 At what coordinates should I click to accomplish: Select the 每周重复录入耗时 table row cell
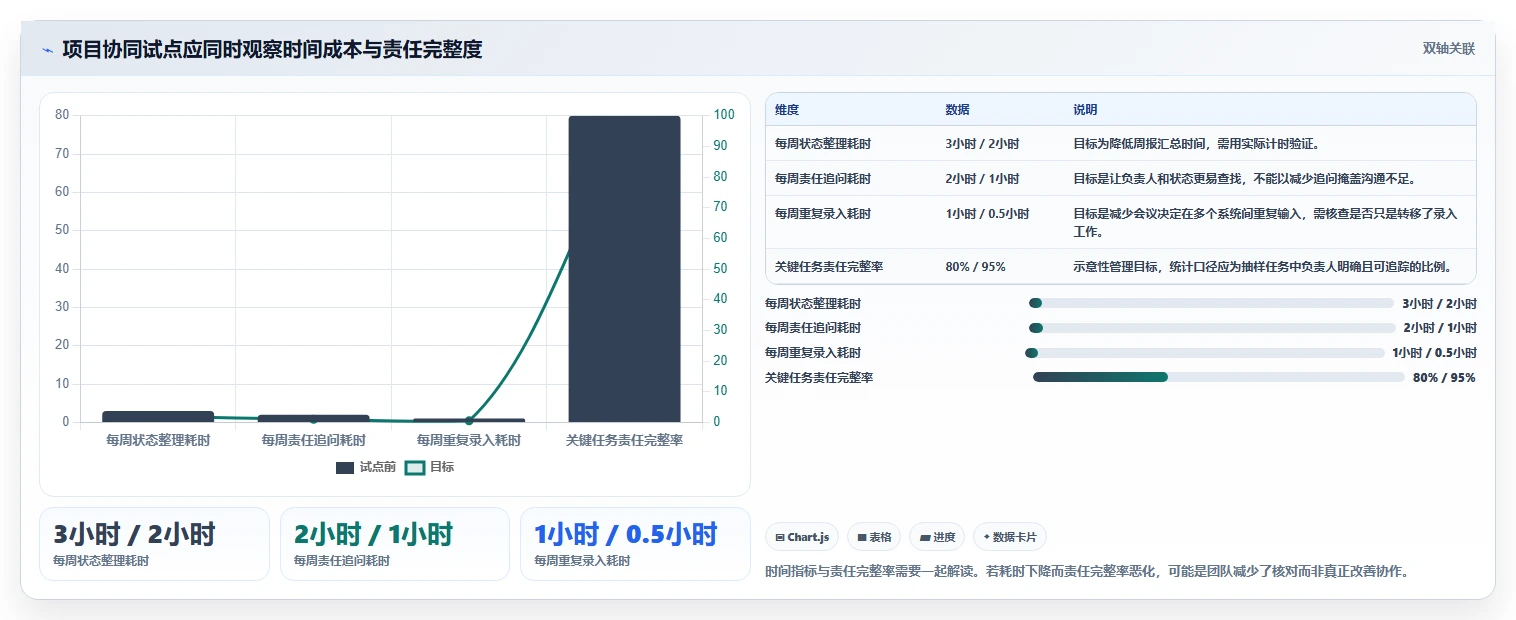pos(823,214)
